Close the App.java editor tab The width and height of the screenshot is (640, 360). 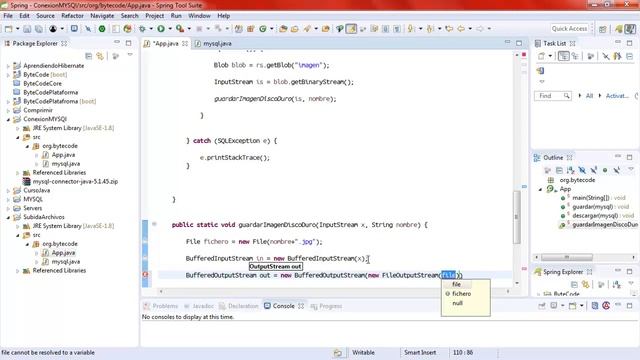click(x=185, y=43)
